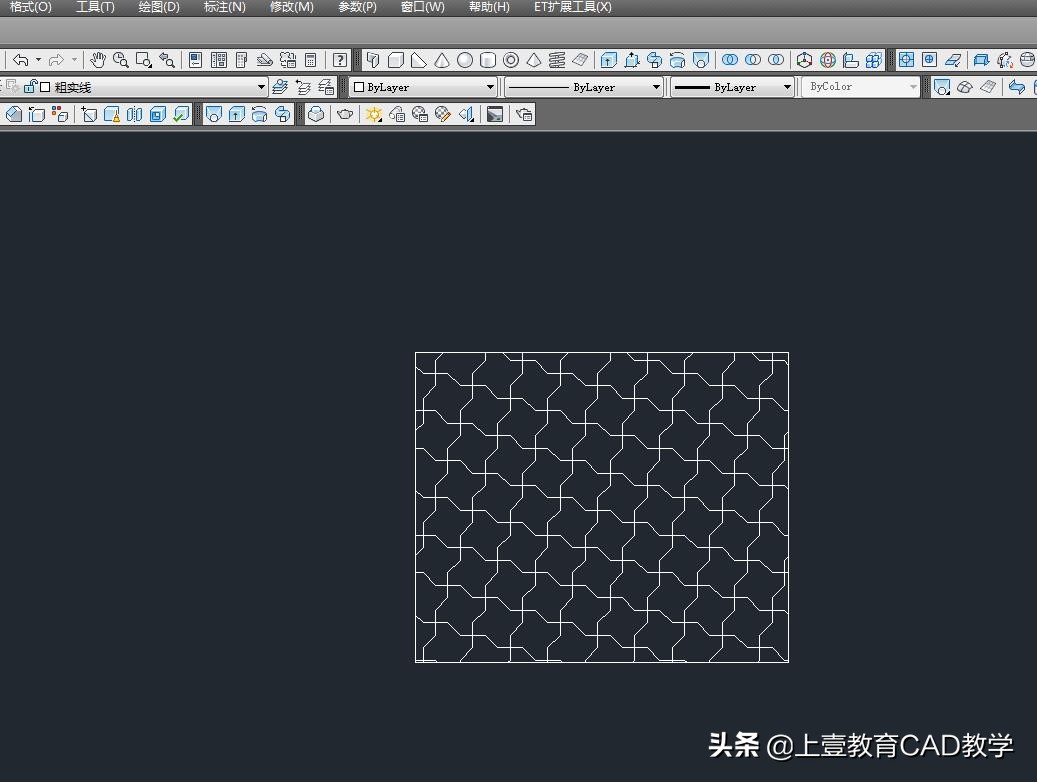Click the Help question mark icon
Image resolution: width=1037 pixels, height=782 pixels.
click(340, 60)
